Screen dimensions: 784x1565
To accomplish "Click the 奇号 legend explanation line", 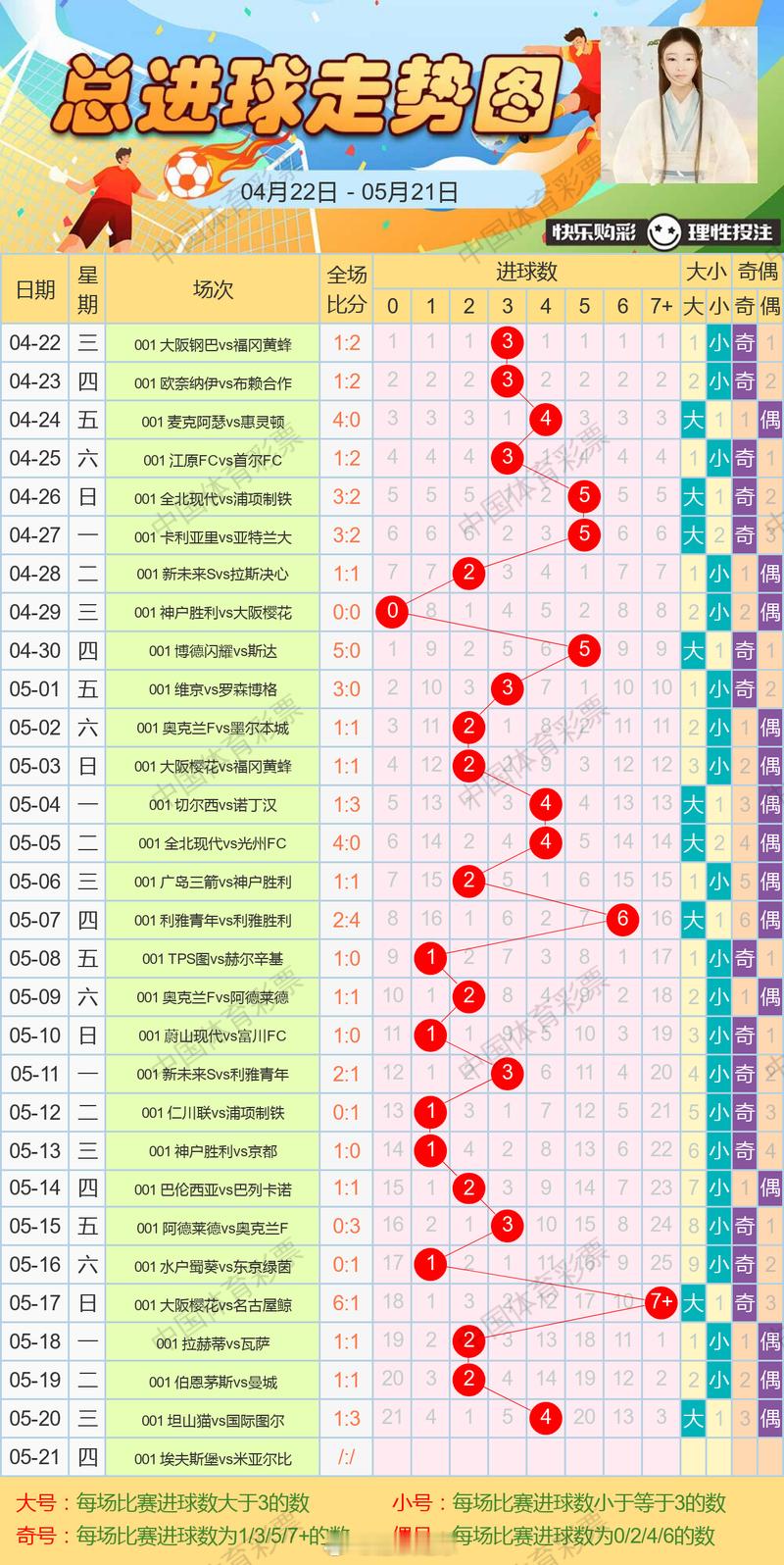I will point(183,1536).
